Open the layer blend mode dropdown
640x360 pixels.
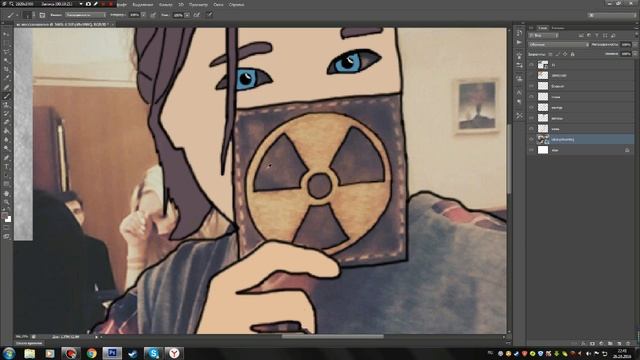point(558,44)
